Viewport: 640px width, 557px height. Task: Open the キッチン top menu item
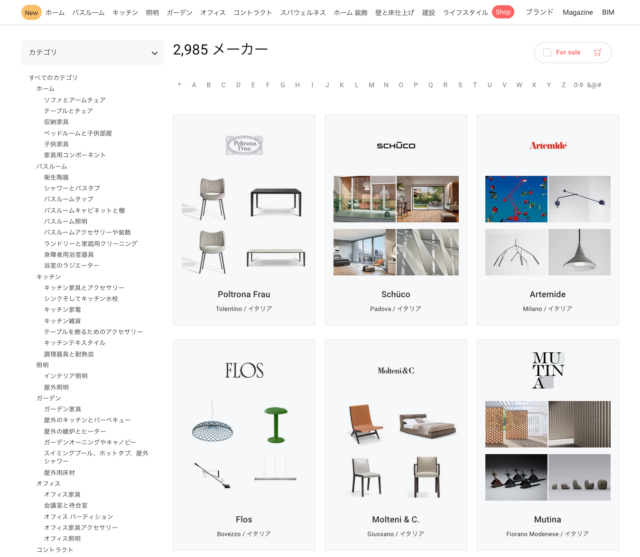[125, 13]
